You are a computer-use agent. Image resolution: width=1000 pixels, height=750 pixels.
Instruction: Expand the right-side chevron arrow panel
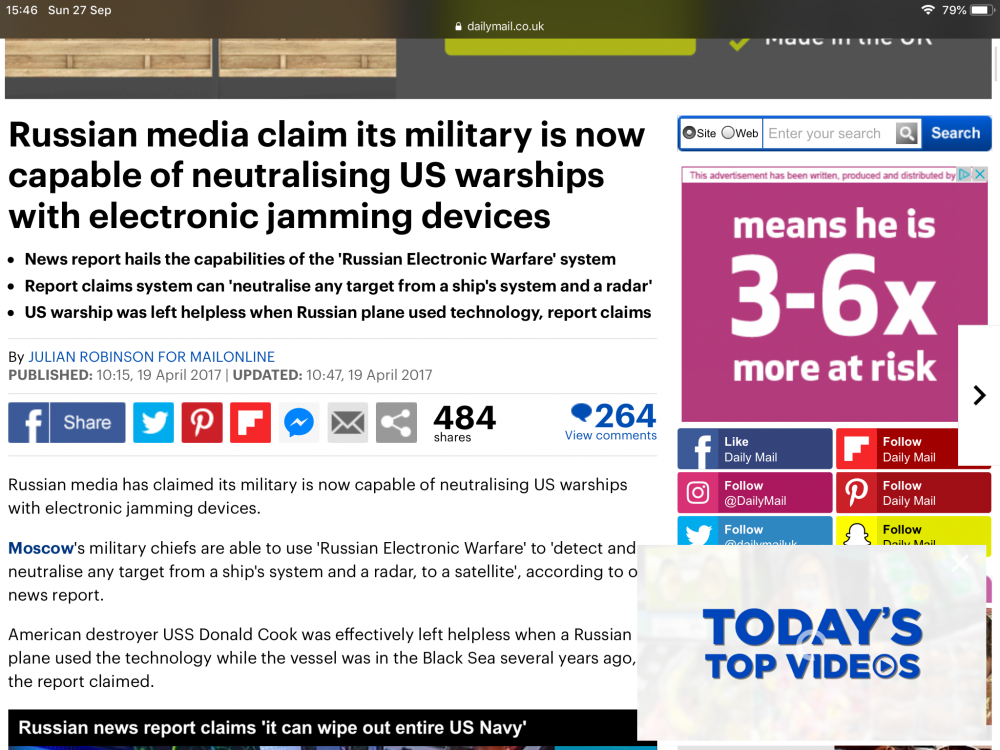tap(979, 395)
